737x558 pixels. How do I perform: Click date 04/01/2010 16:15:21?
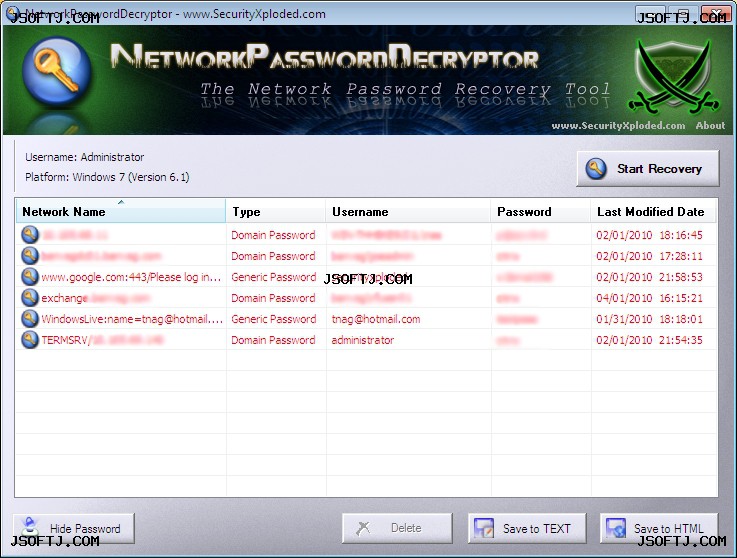tap(650, 298)
